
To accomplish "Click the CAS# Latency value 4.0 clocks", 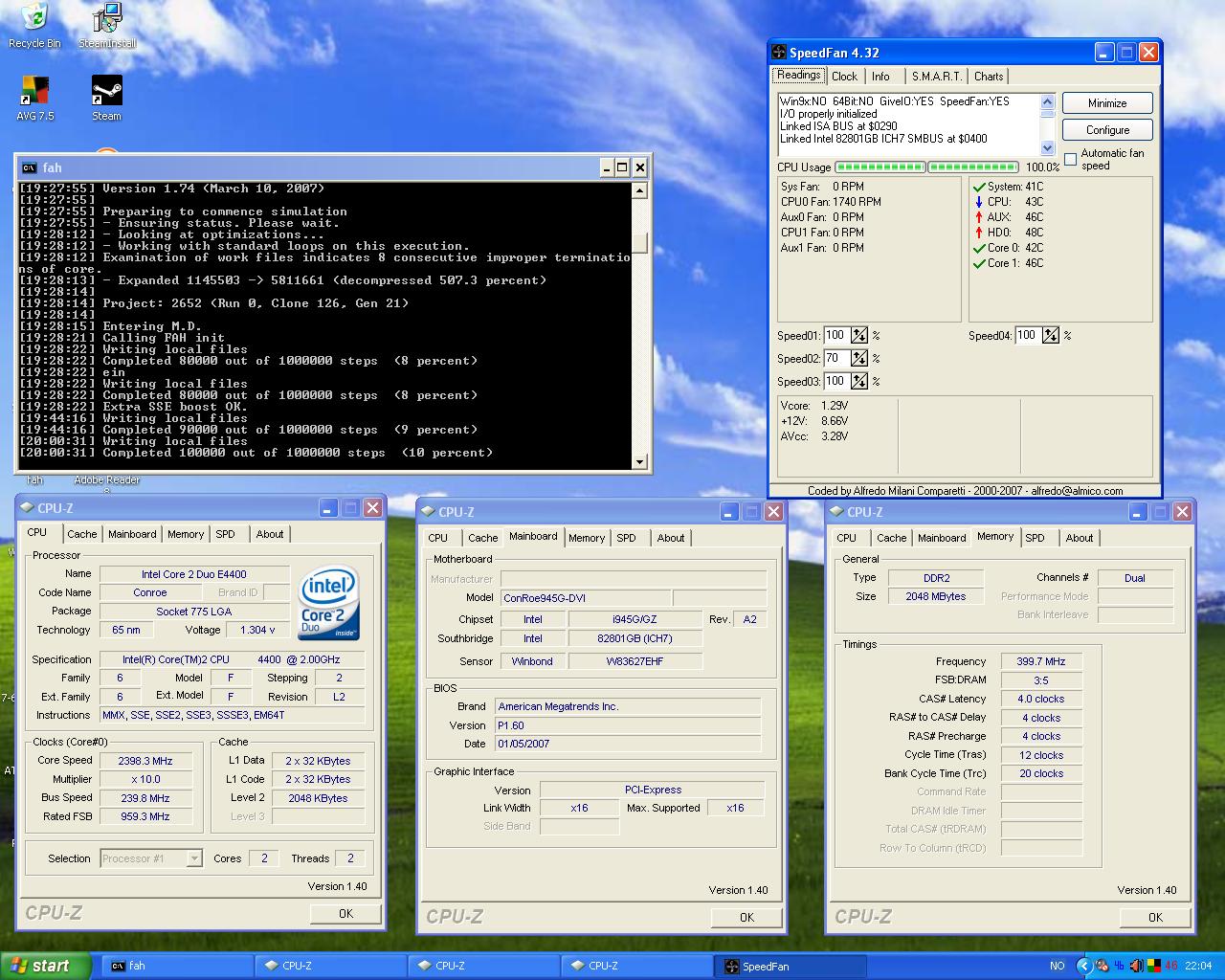I will click(x=1040, y=699).
